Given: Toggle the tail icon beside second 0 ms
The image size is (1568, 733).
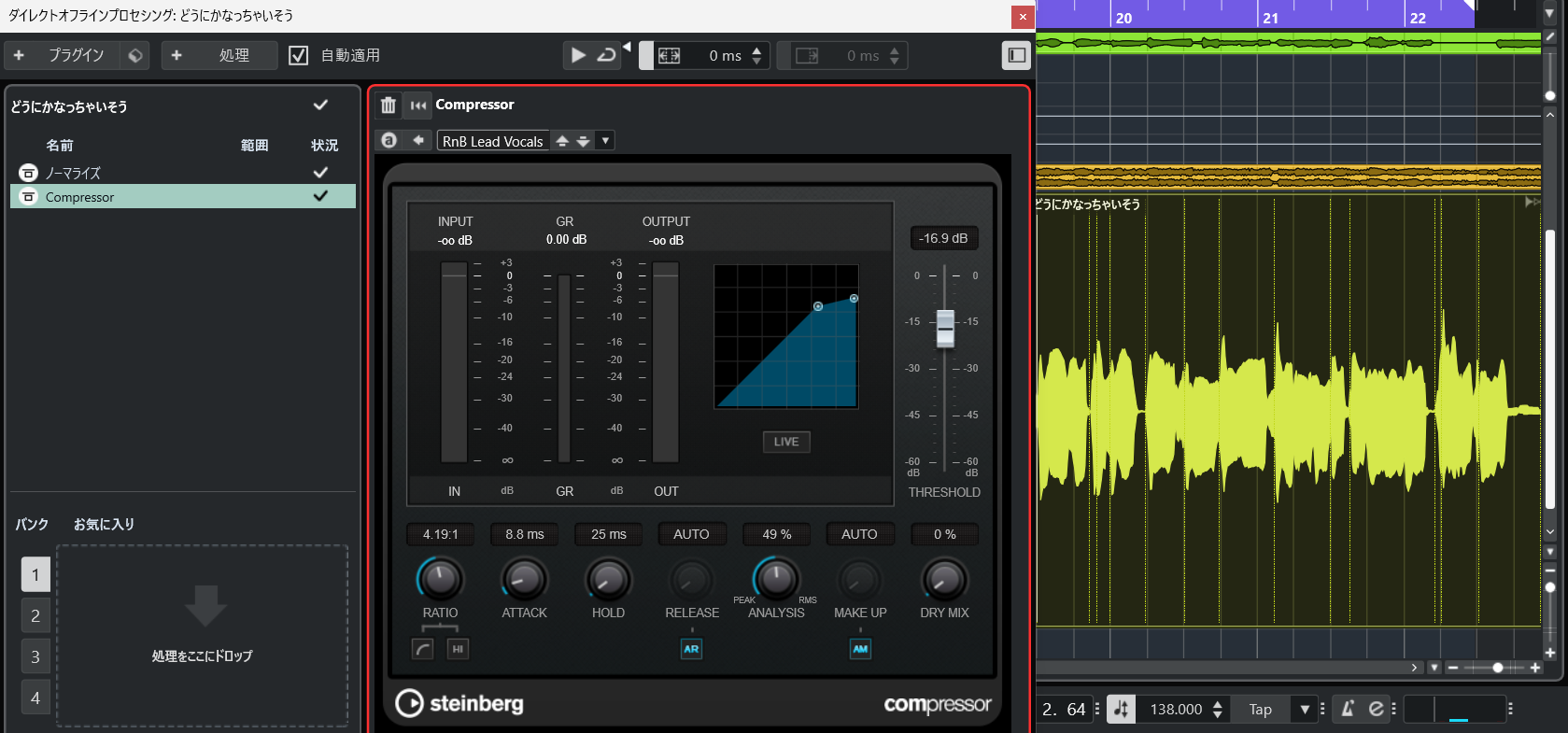Looking at the screenshot, I should pyautogui.click(x=807, y=56).
